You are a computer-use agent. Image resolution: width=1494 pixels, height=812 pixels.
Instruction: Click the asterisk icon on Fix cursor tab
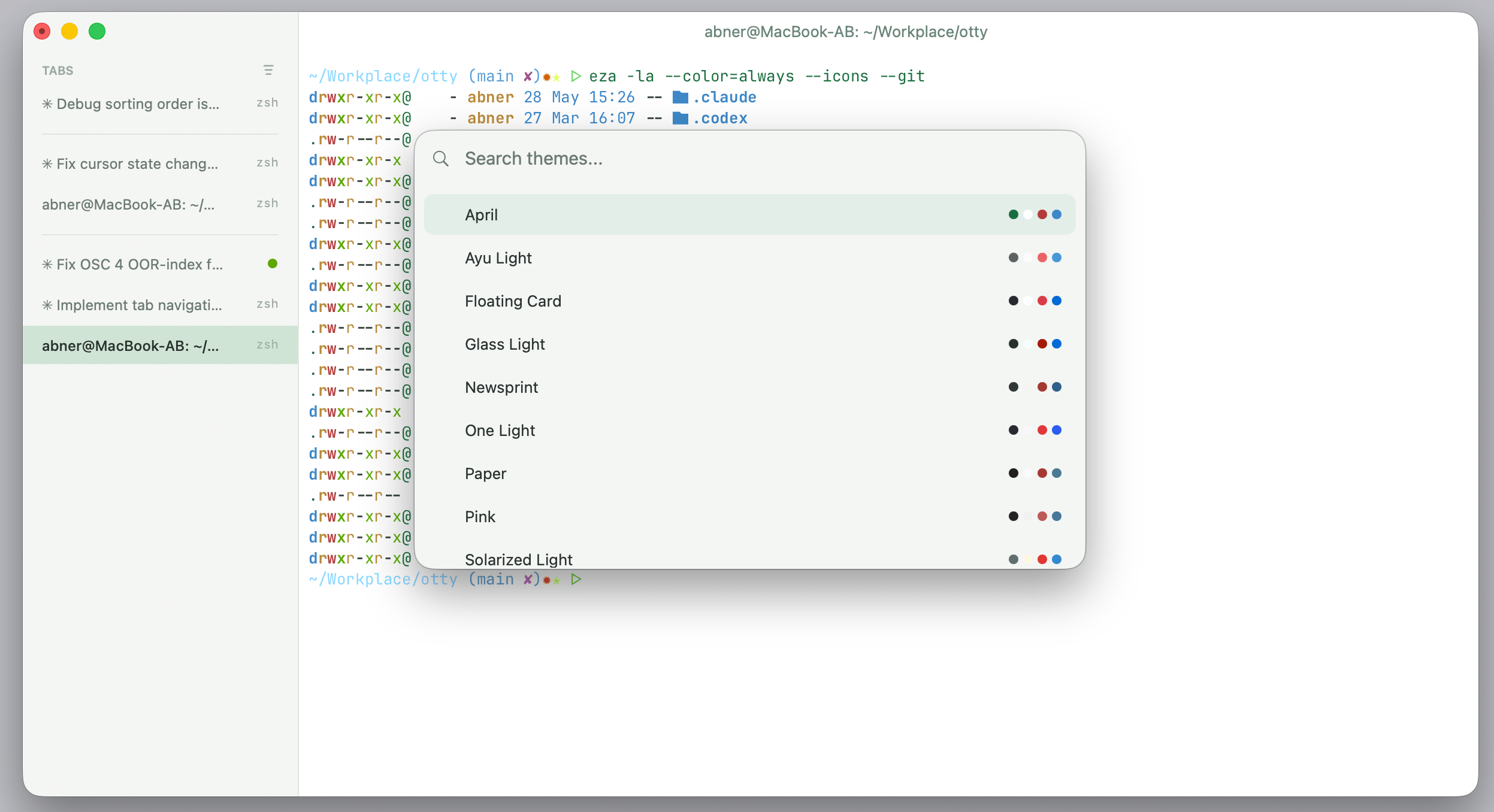[x=47, y=163]
